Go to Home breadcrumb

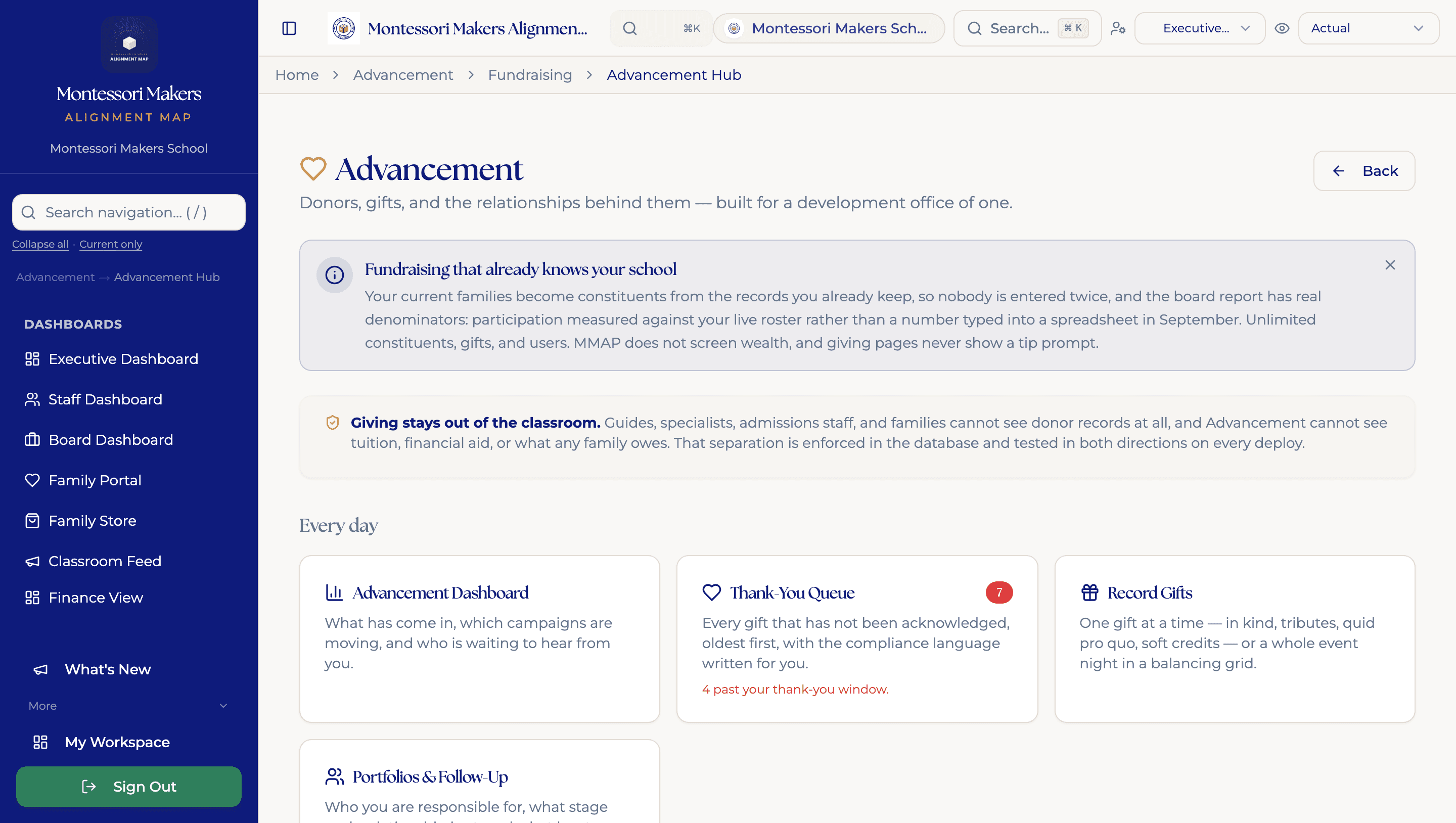297,75
